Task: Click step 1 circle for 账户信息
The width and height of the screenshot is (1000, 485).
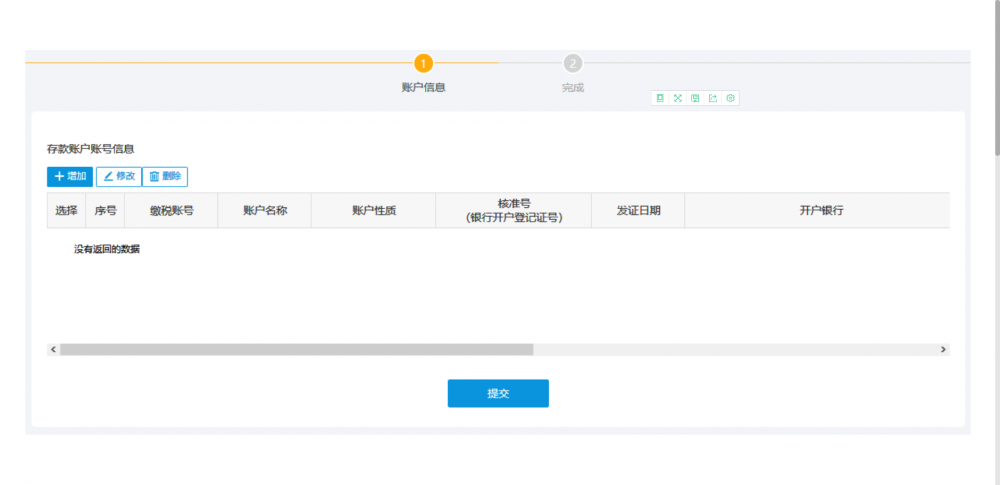Action: [423, 63]
